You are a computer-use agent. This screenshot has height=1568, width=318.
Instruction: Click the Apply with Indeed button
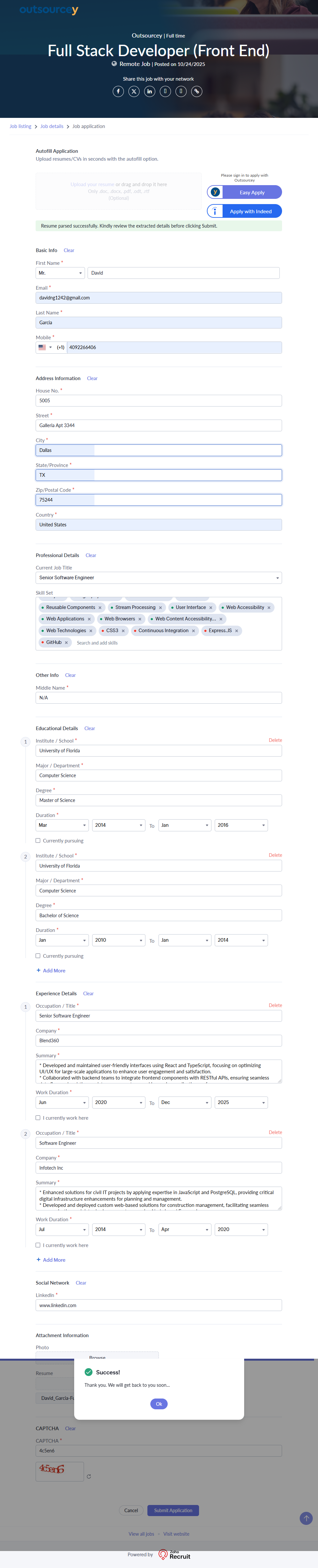point(244,211)
